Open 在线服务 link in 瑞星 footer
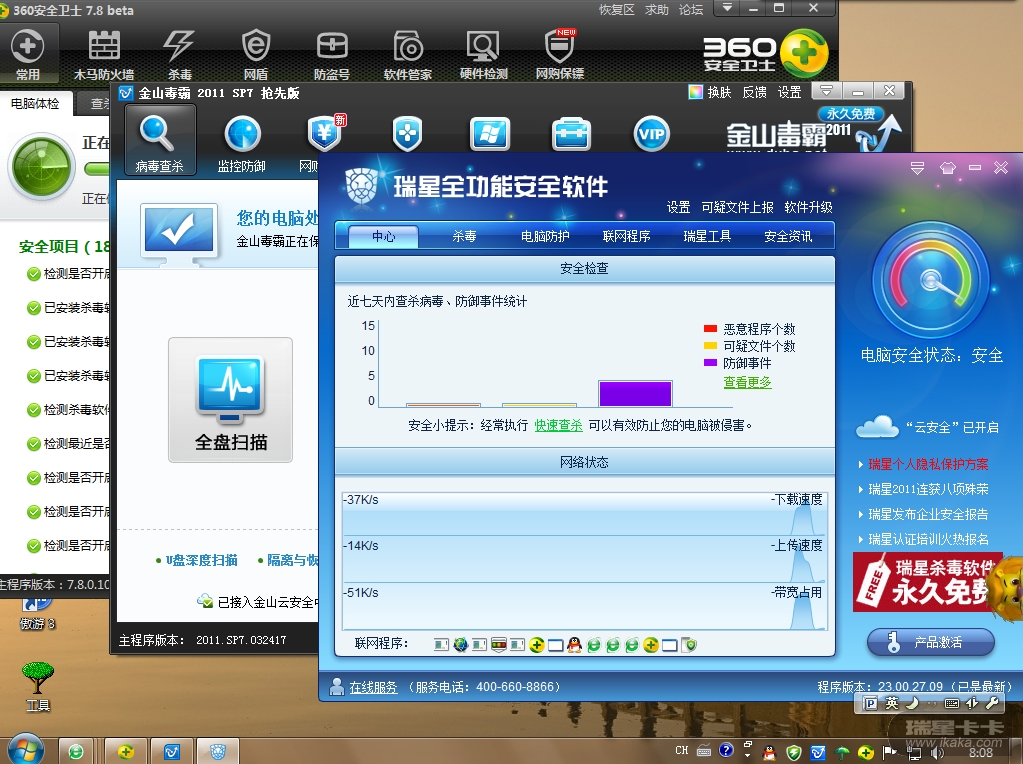The width and height of the screenshot is (1023, 764). pos(373,687)
